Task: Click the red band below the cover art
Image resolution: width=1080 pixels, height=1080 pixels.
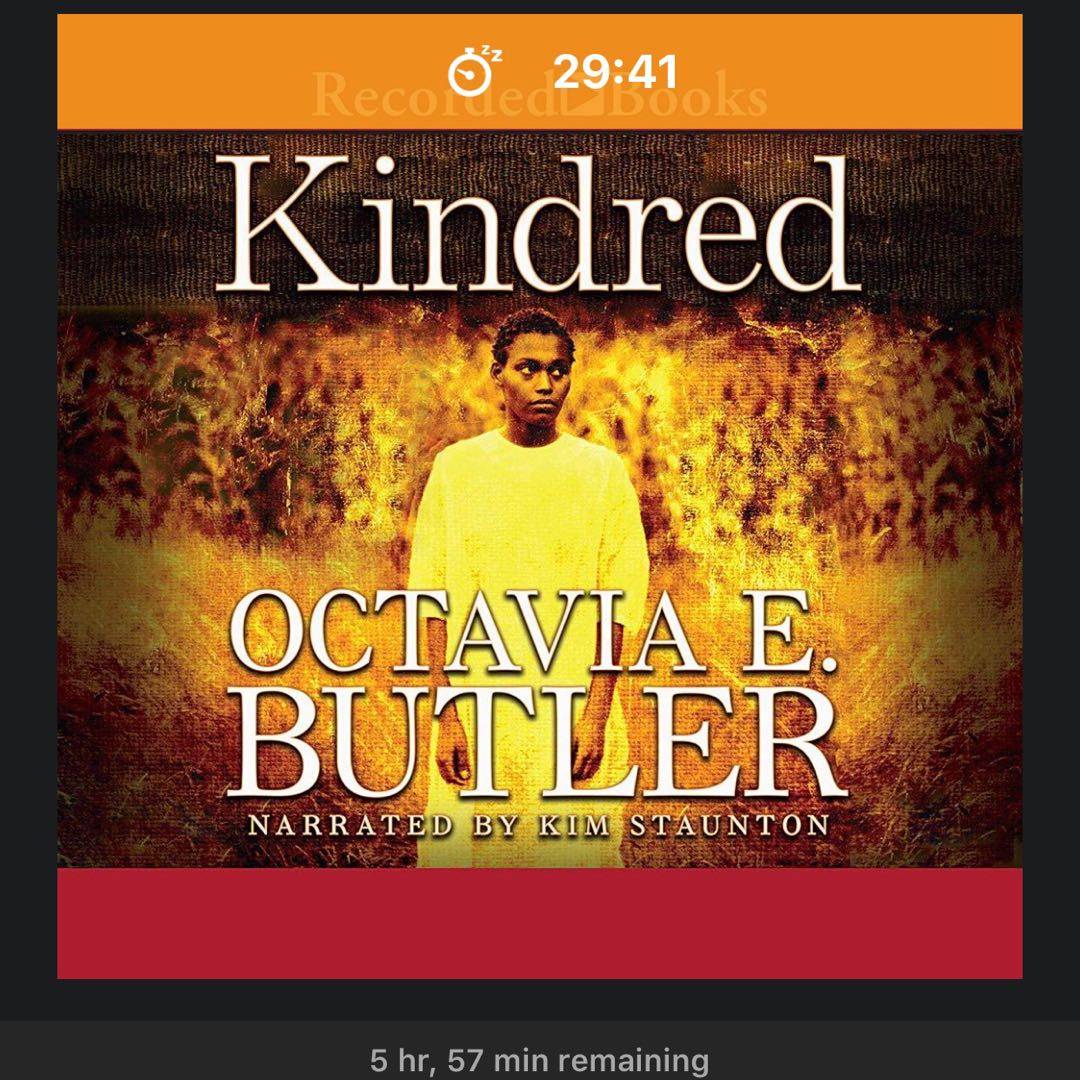Action: point(539,923)
